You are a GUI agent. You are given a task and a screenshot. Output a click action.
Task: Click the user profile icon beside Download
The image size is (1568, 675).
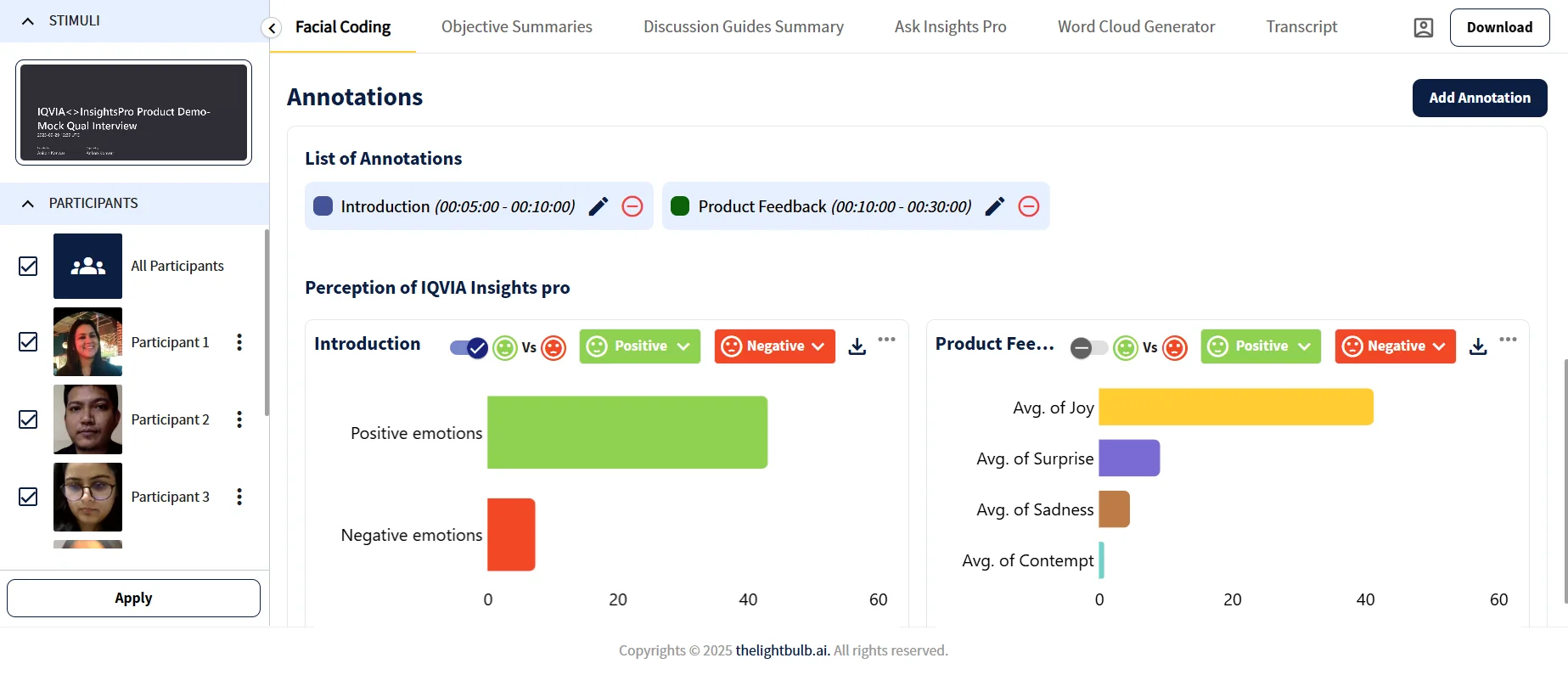point(1423,27)
